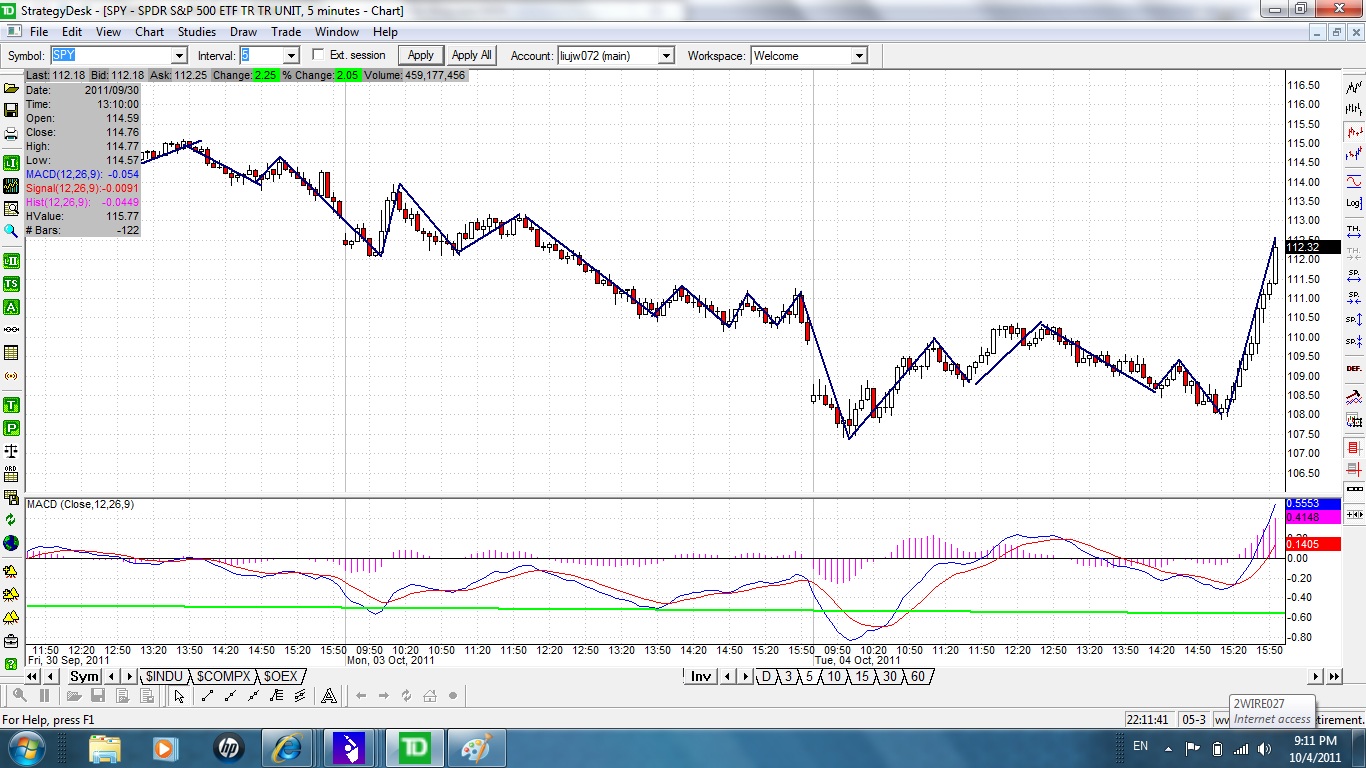Open the HP application from the taskbar
This screenshot has height=768, width=1366.
tap(229, 747)
